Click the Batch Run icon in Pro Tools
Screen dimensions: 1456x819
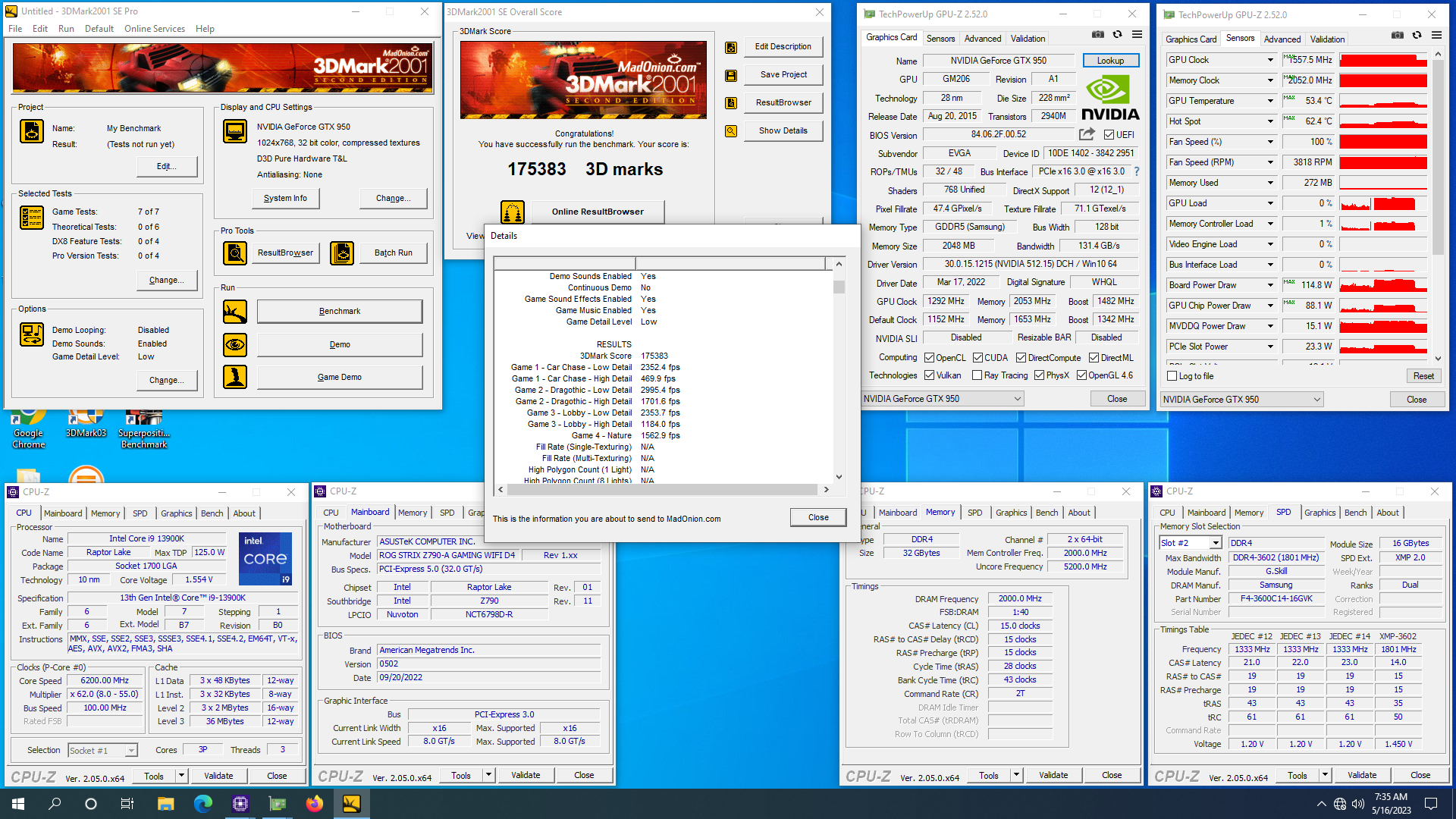pyautogui.click(x=342, y=253)
